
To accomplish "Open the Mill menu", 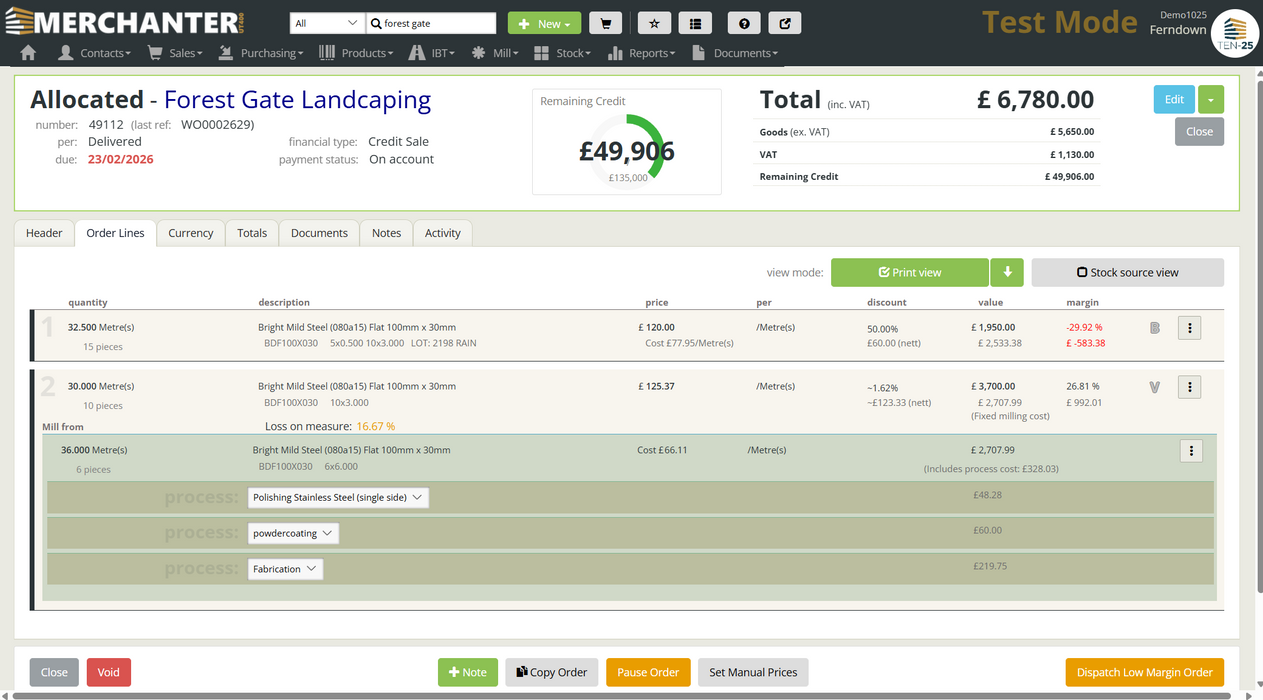I will click(x=495, y=53).
